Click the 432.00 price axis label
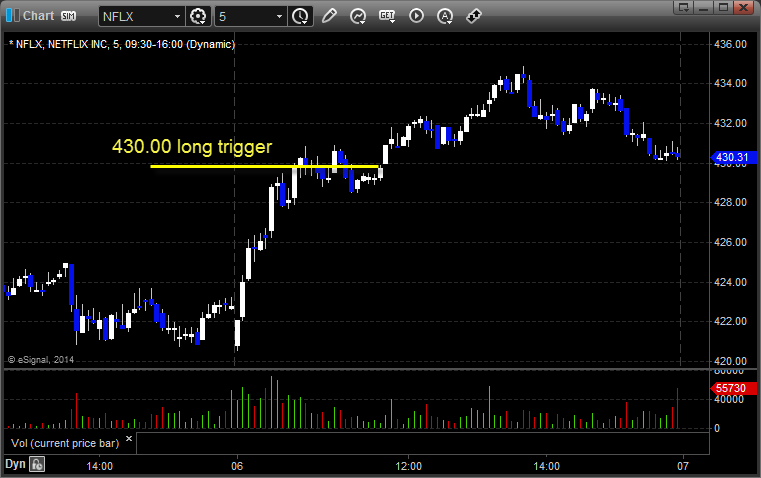The image size is (761, 478). tap(730, 123)
